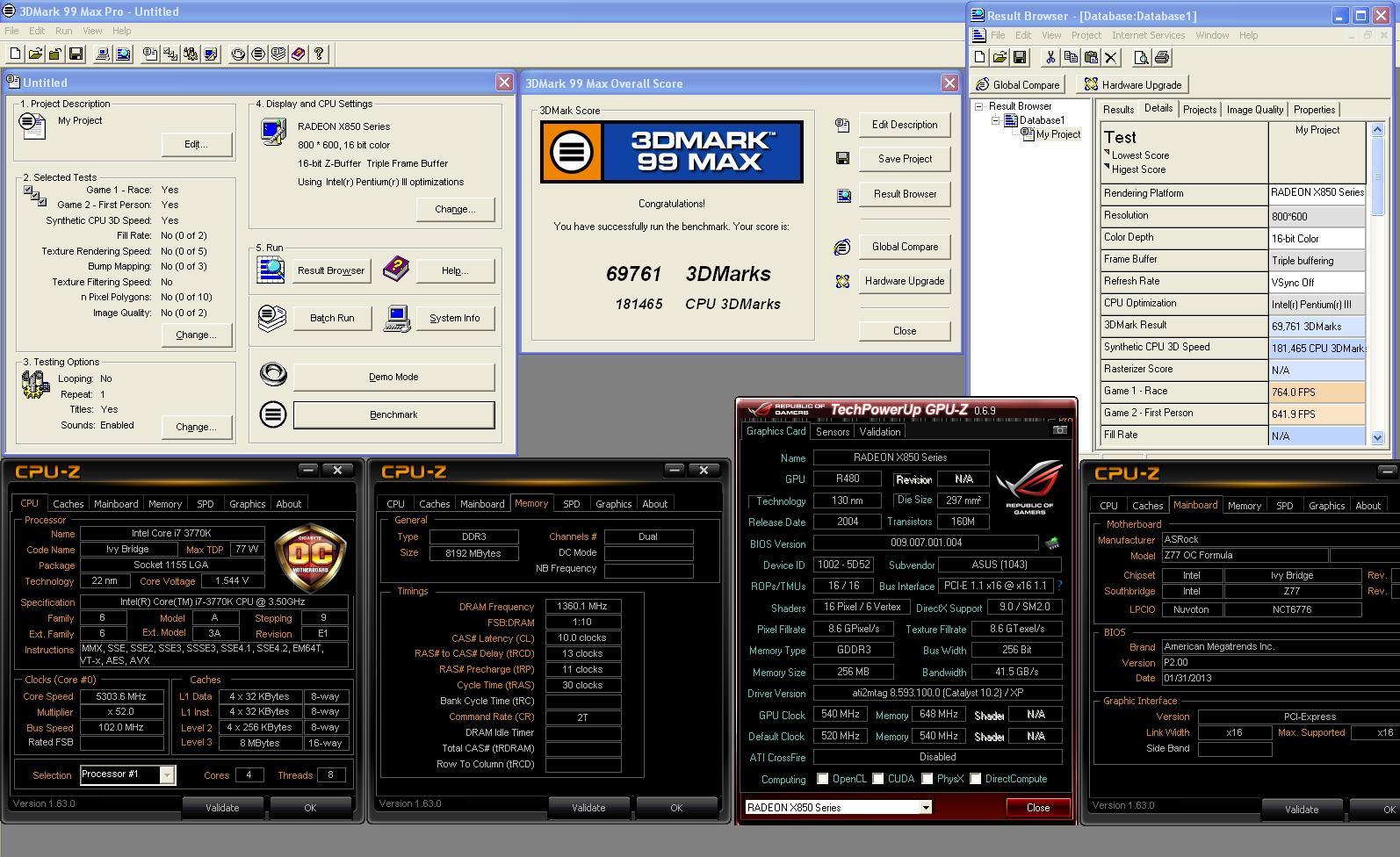1400x857 pixels.
Task: Click Cut scissors icon in Result Browser toolbar
Action: pyautogui.click(x=1050, y=58)
